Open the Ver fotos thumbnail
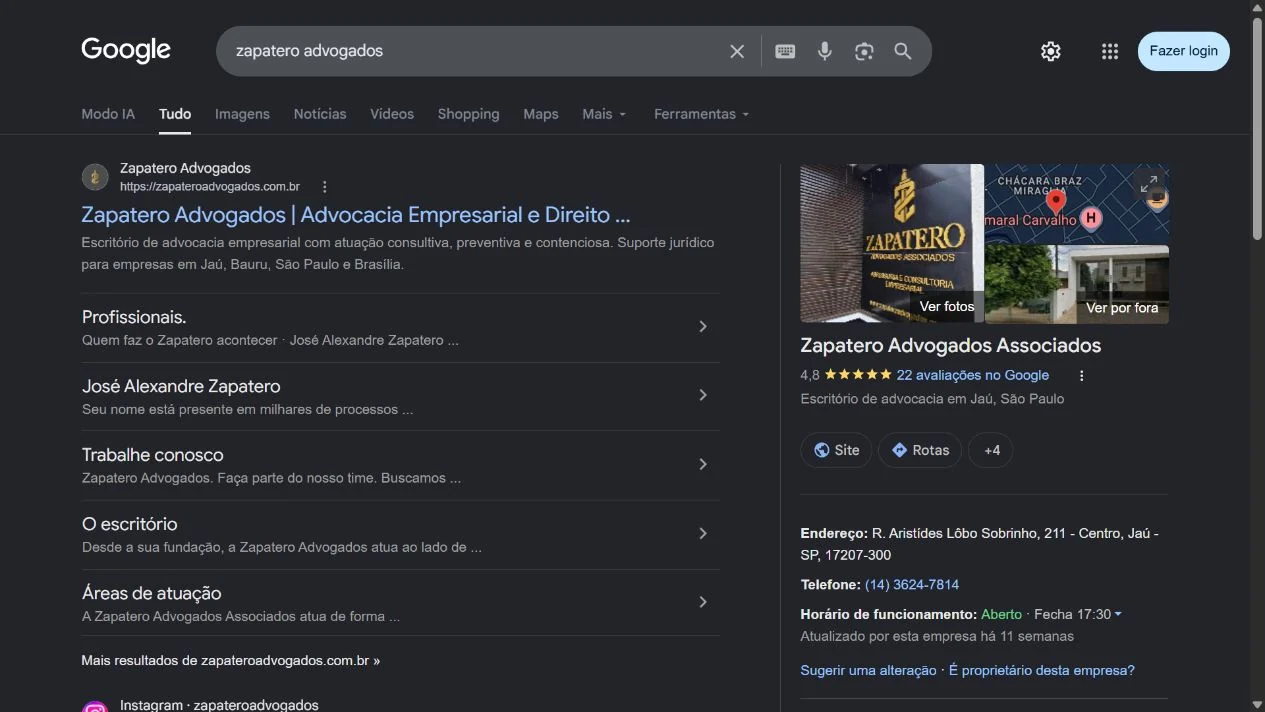Viewport: 1265px width, 712px height. coord(892,243)
